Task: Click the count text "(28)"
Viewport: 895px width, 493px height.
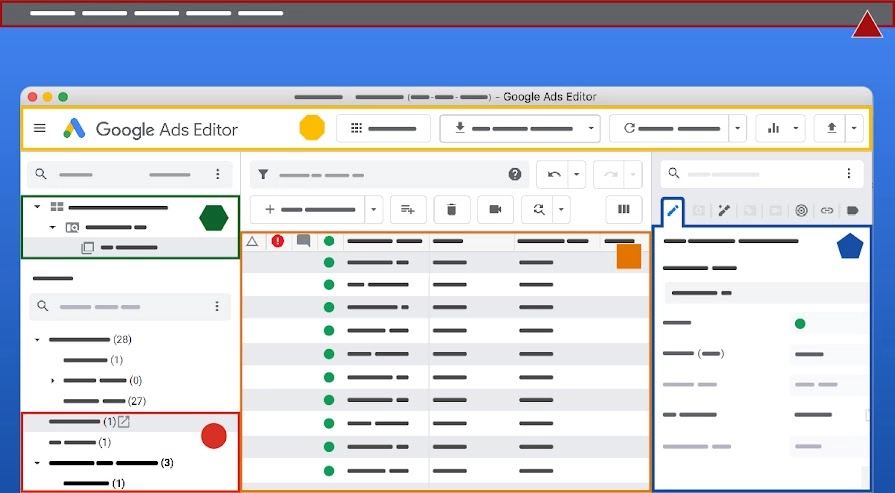Action: (122, 340)
